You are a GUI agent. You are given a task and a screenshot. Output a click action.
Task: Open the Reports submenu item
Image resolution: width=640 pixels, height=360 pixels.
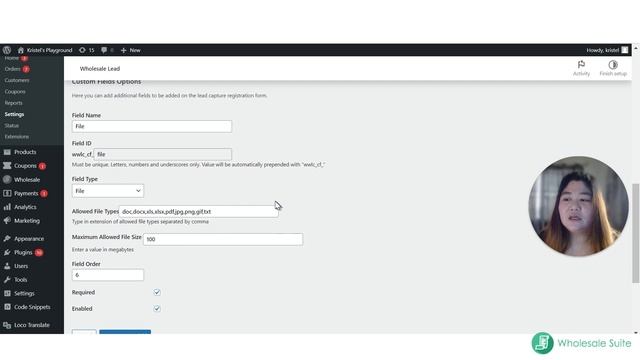tap(13, 103)
